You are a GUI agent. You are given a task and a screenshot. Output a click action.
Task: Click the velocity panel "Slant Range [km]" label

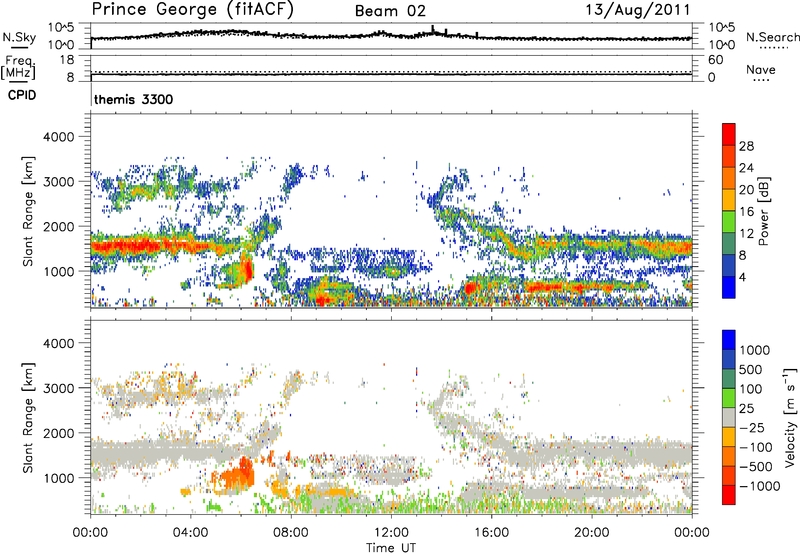click(x=28, y=417)
